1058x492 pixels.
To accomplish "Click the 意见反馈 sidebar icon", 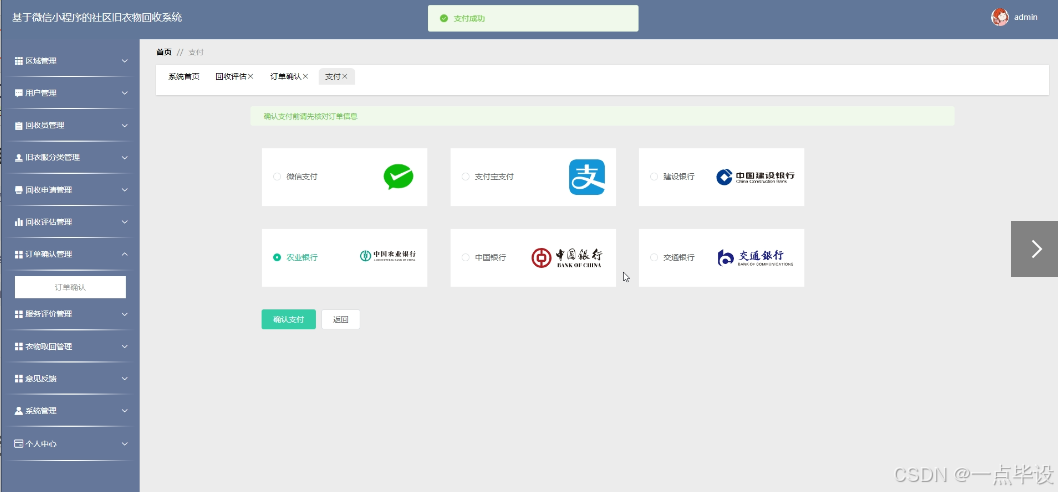I will (19, 379).
